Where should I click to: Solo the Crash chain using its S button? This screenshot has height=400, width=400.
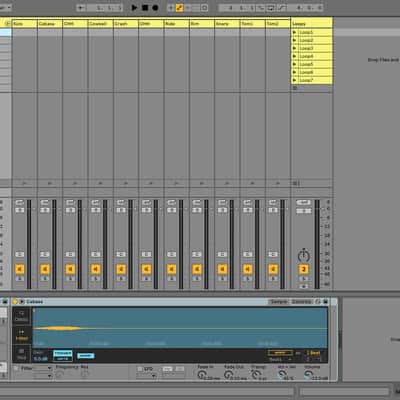click(x=121, y=279)
